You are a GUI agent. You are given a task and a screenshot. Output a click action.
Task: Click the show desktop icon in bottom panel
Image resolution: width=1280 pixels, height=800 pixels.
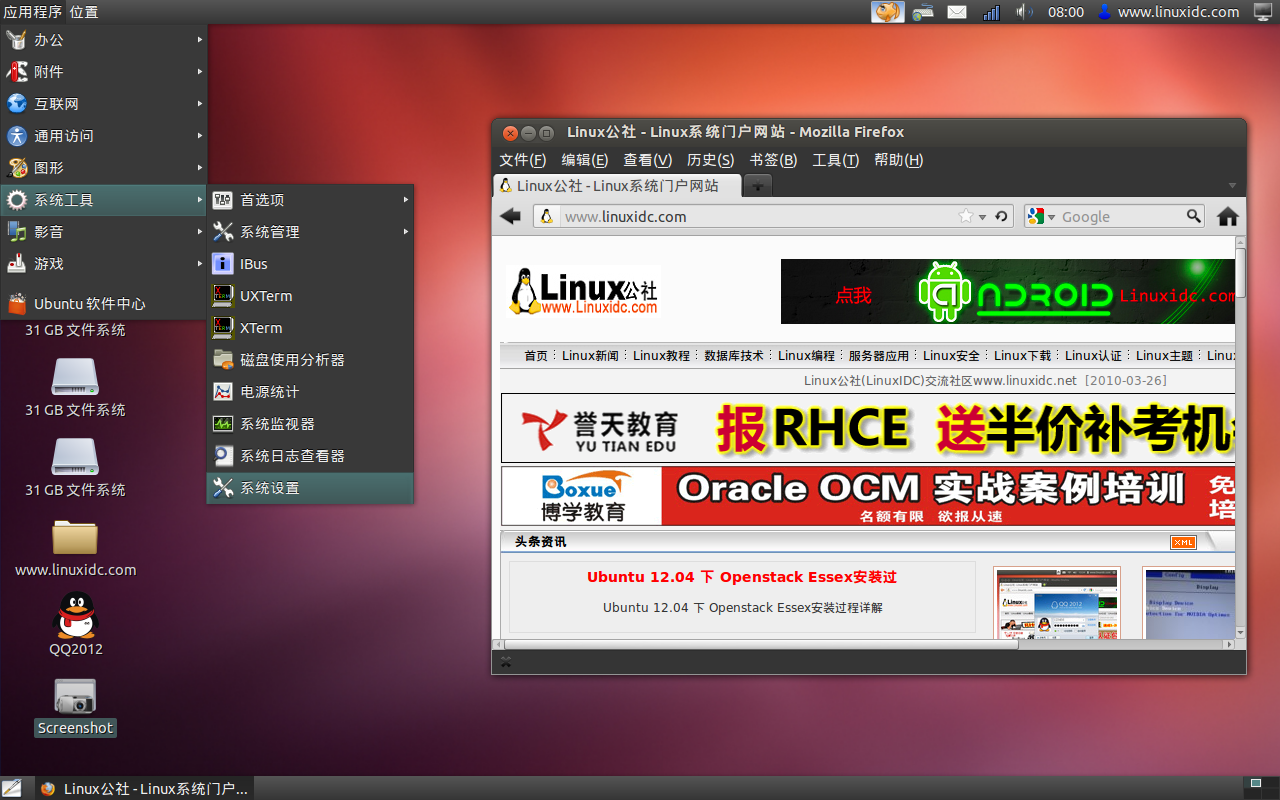(12, 788)
